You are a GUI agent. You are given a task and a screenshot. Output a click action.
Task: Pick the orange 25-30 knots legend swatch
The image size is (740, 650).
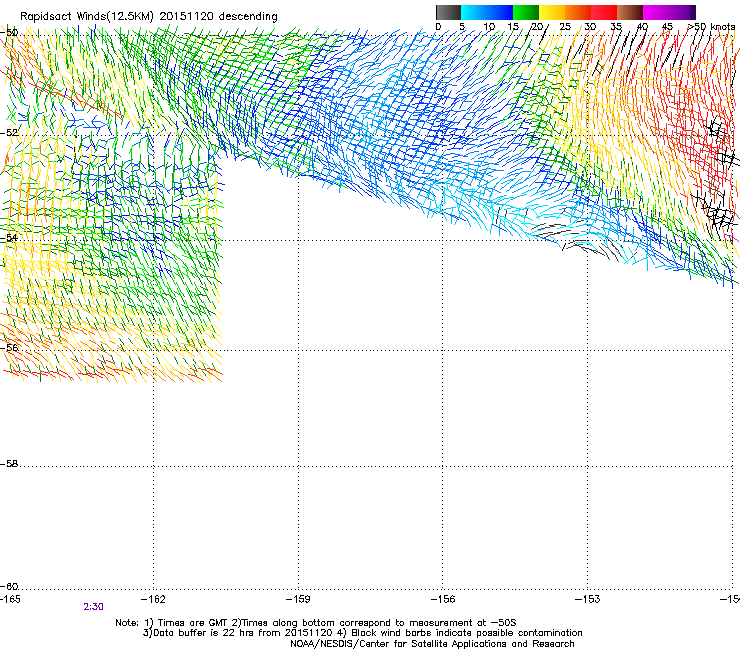pos(578,12)
